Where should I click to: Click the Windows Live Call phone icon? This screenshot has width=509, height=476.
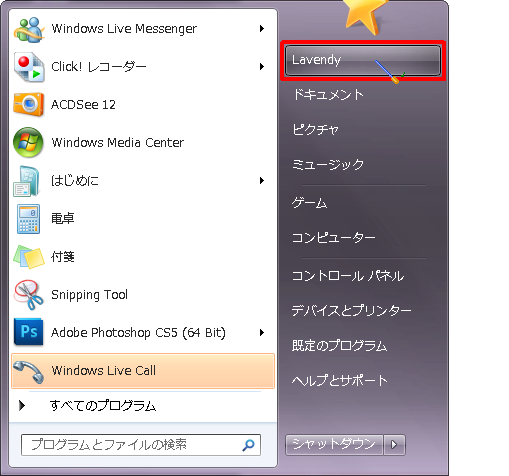point(29,372)
